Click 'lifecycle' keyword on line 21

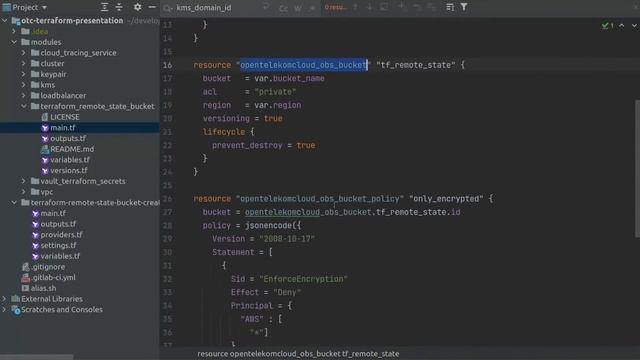click(x=224, y=132)
